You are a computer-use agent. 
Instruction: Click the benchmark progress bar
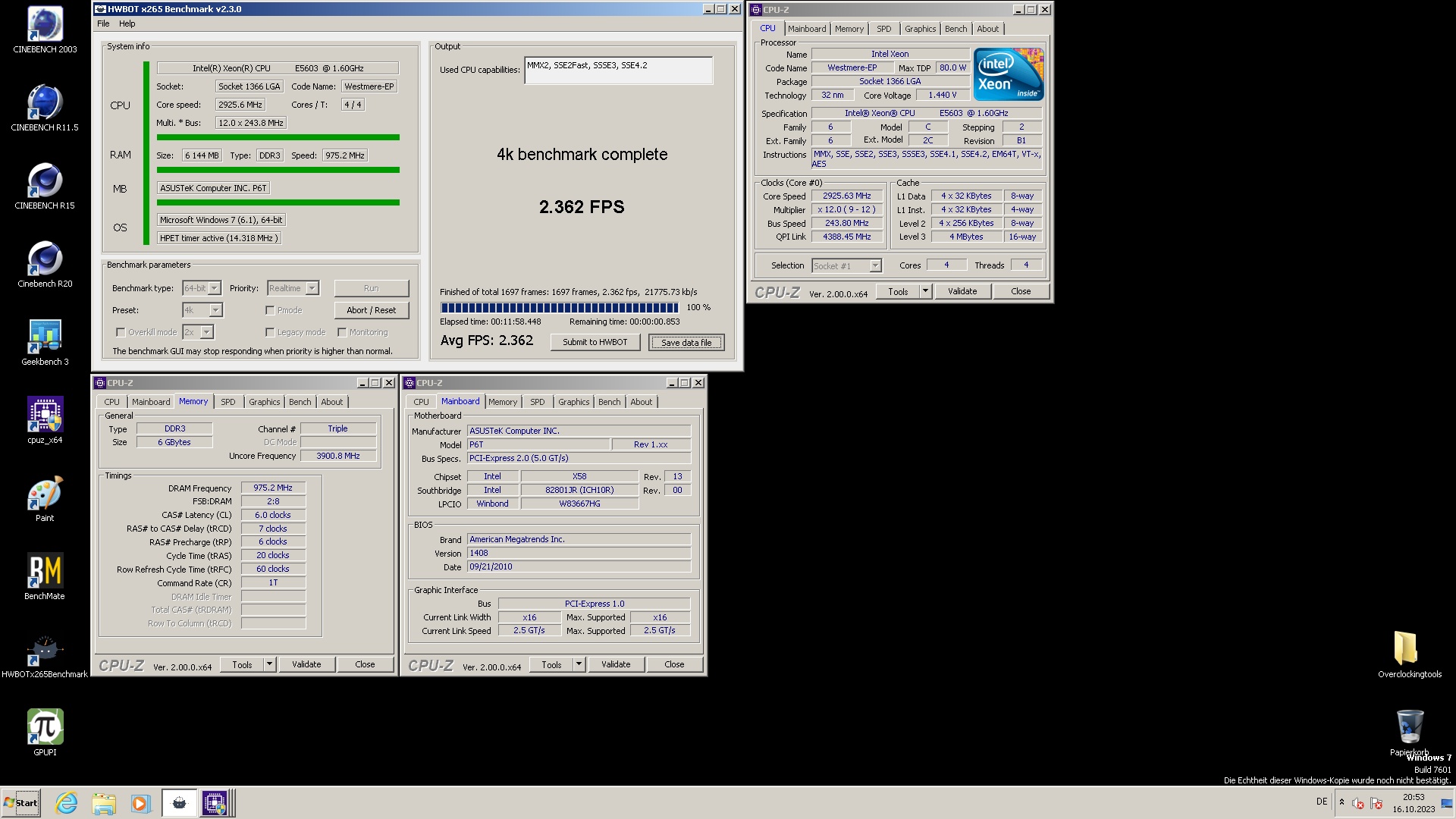[560, 308]
